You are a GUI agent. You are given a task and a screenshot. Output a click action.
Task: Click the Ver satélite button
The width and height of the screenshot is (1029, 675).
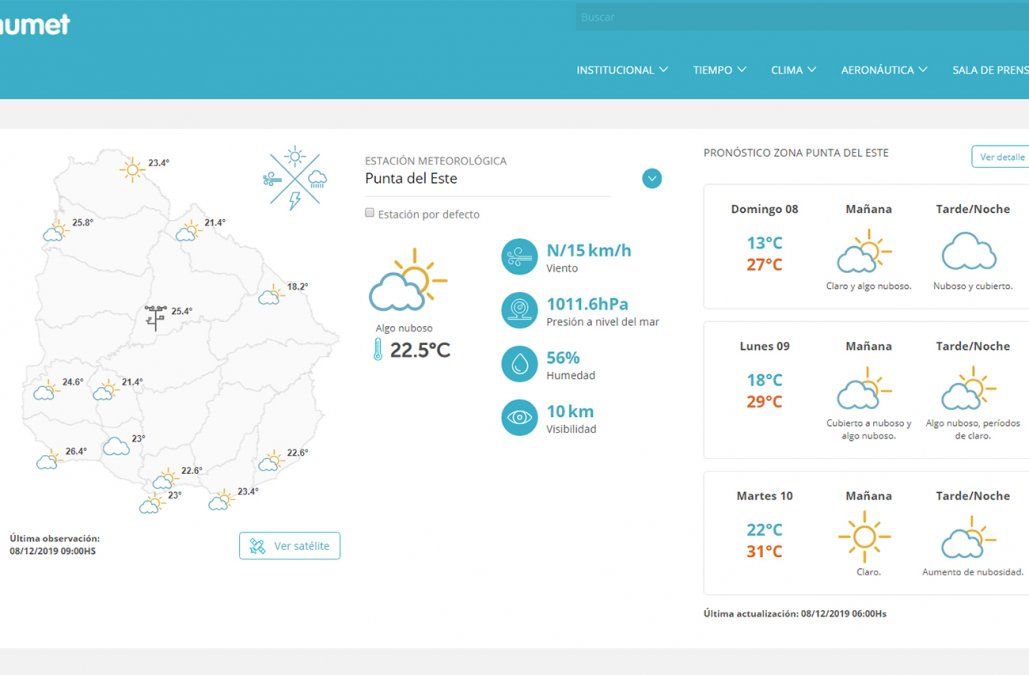[x=290, y=546]
